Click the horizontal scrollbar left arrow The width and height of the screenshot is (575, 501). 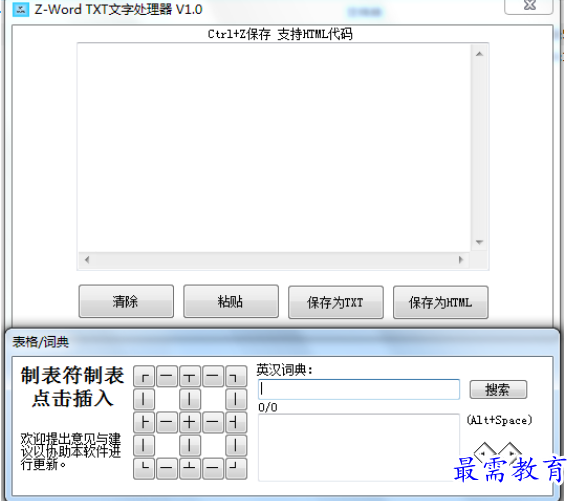[87, 260]
